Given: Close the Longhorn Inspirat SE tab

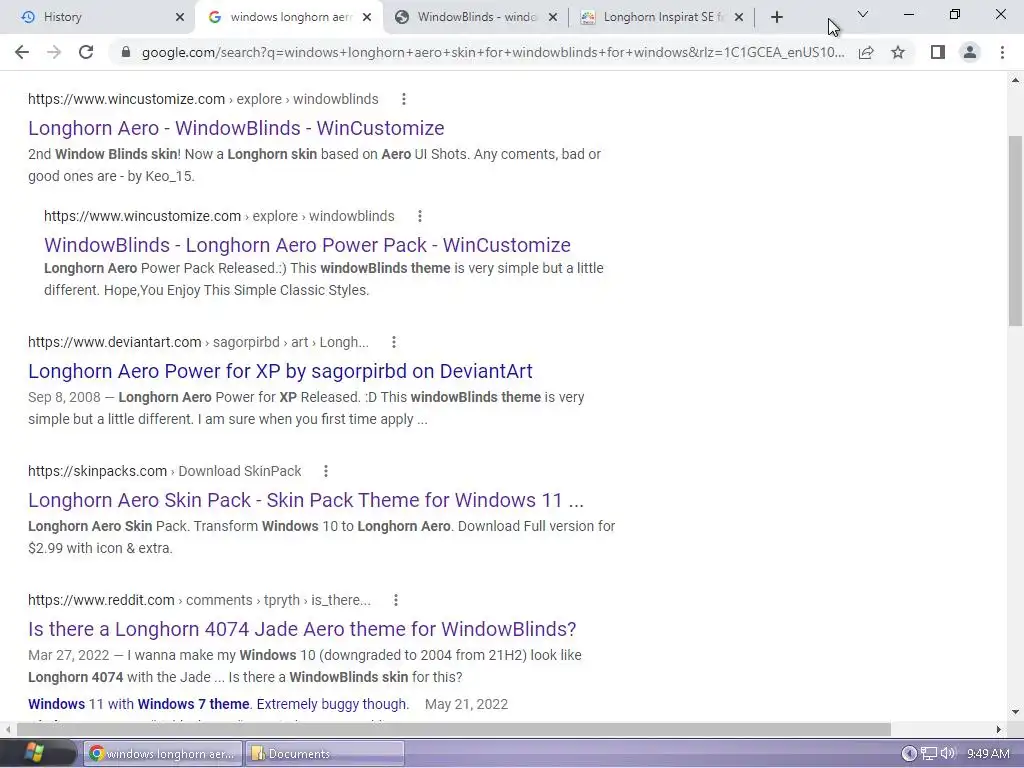Looking at the screenshot, I should [x=739, y=17].
